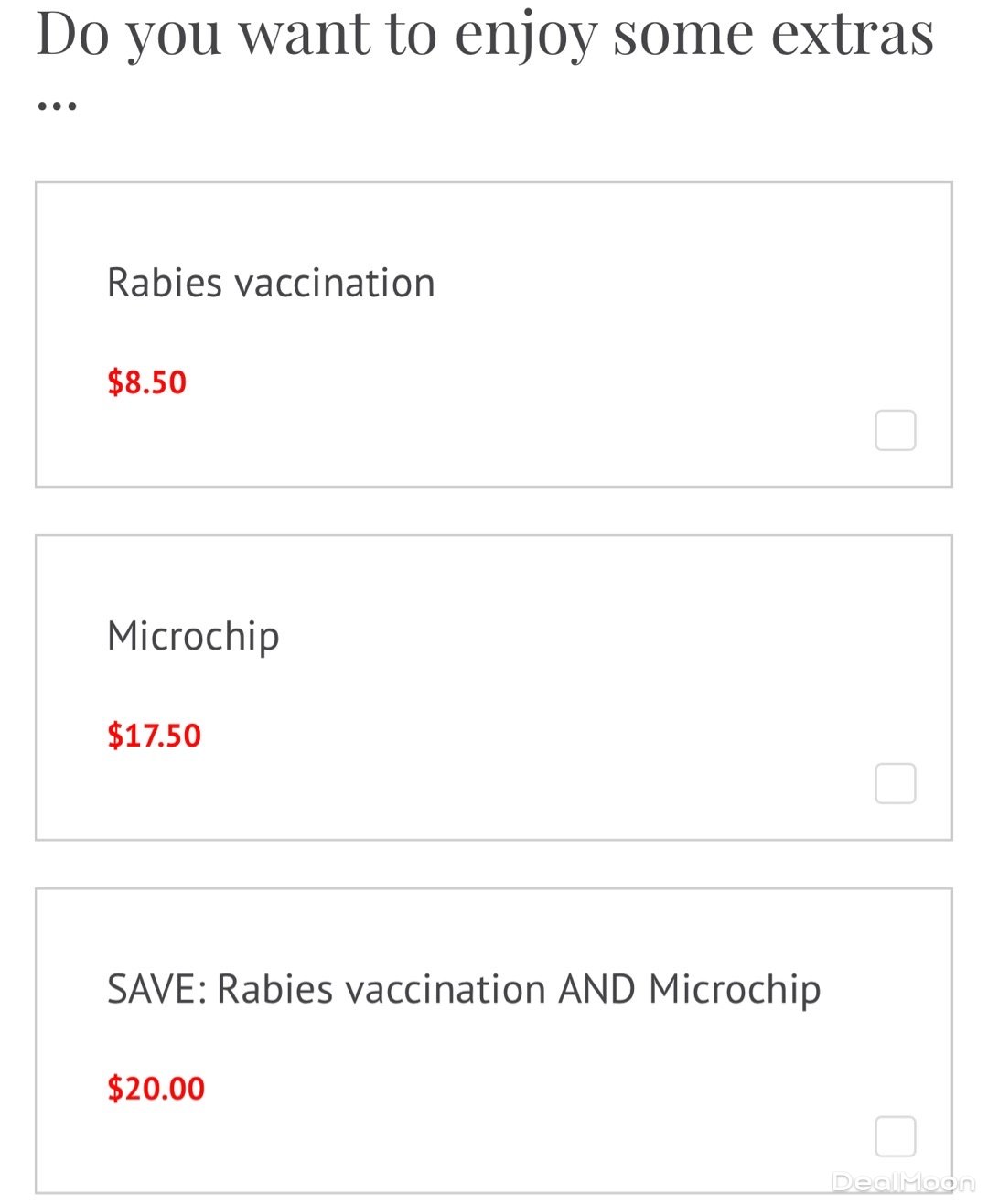Click the $17.50 Microchip price
This screenshot has height=1204, width=988.
point(154,736)
